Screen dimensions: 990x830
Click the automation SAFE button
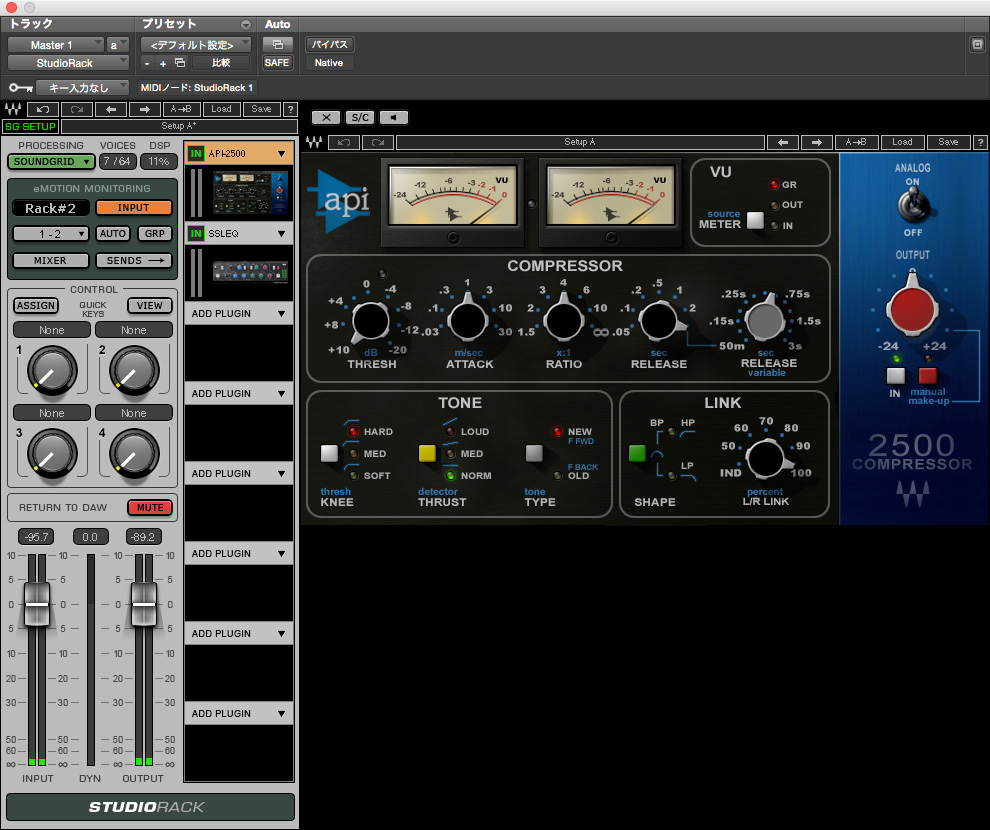point(277,63)
